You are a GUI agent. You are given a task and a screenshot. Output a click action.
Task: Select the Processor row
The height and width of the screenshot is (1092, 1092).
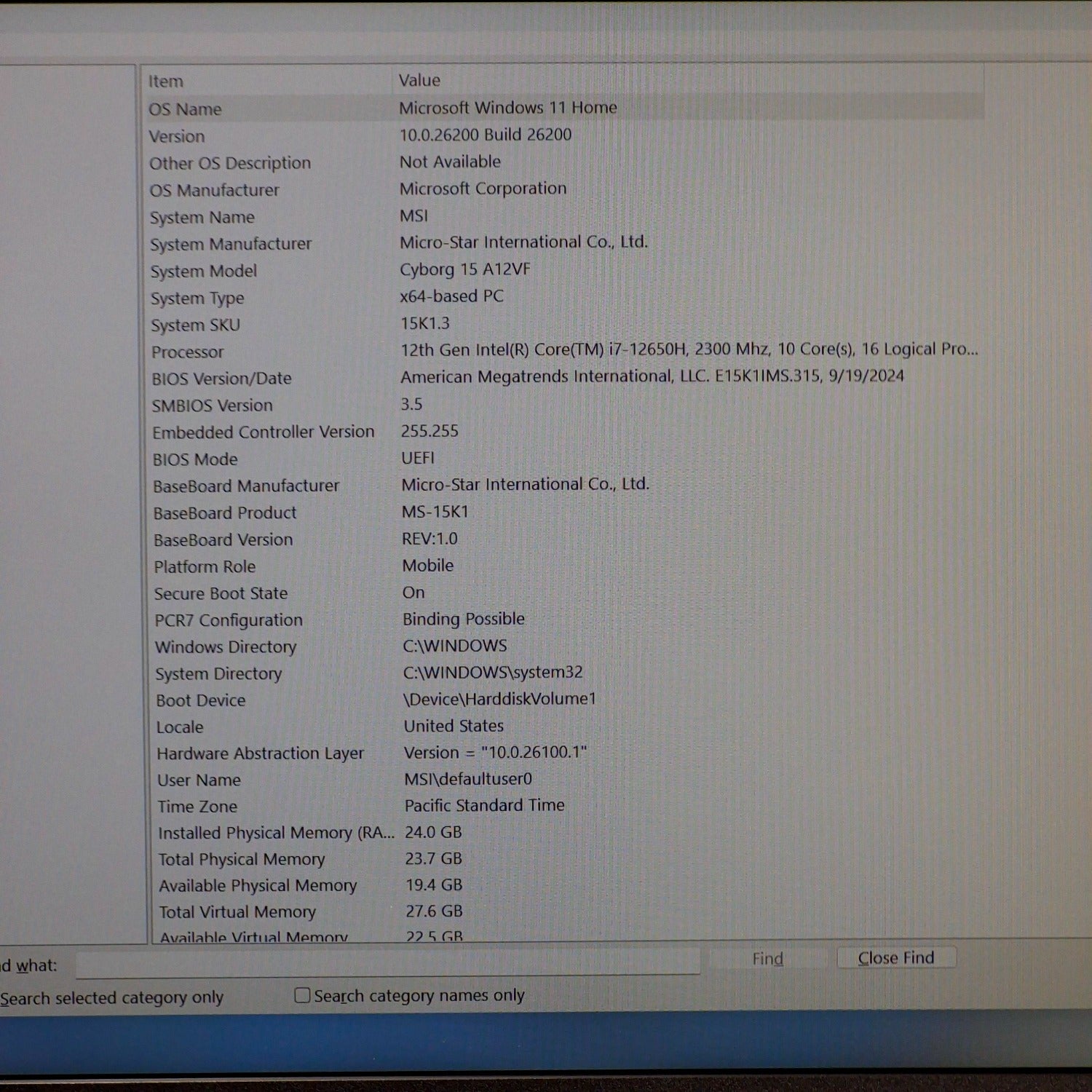tap(188, 352)
